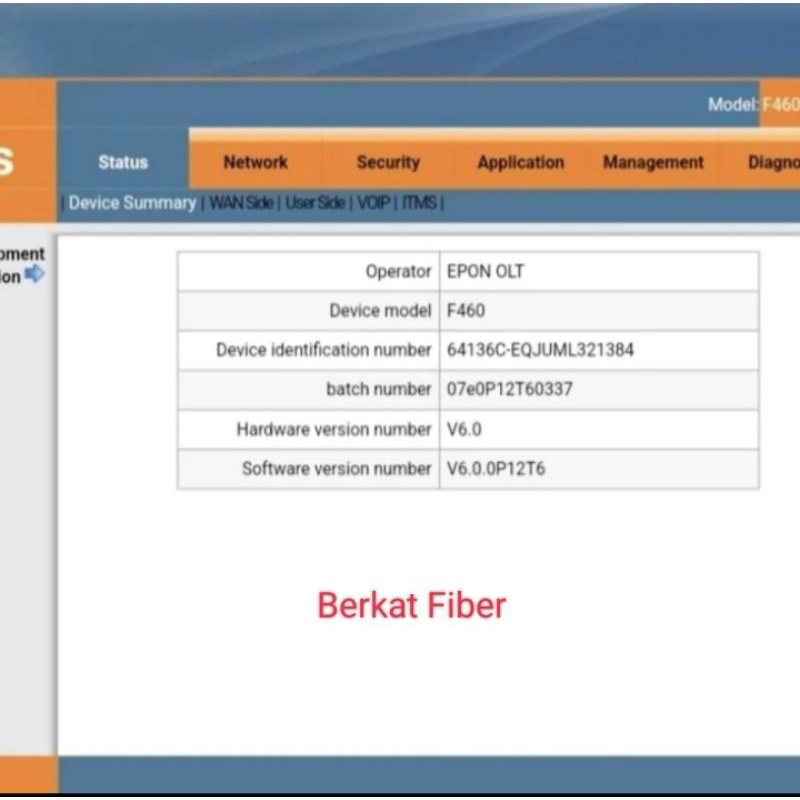Go to the Application tab

click(520, 162)
